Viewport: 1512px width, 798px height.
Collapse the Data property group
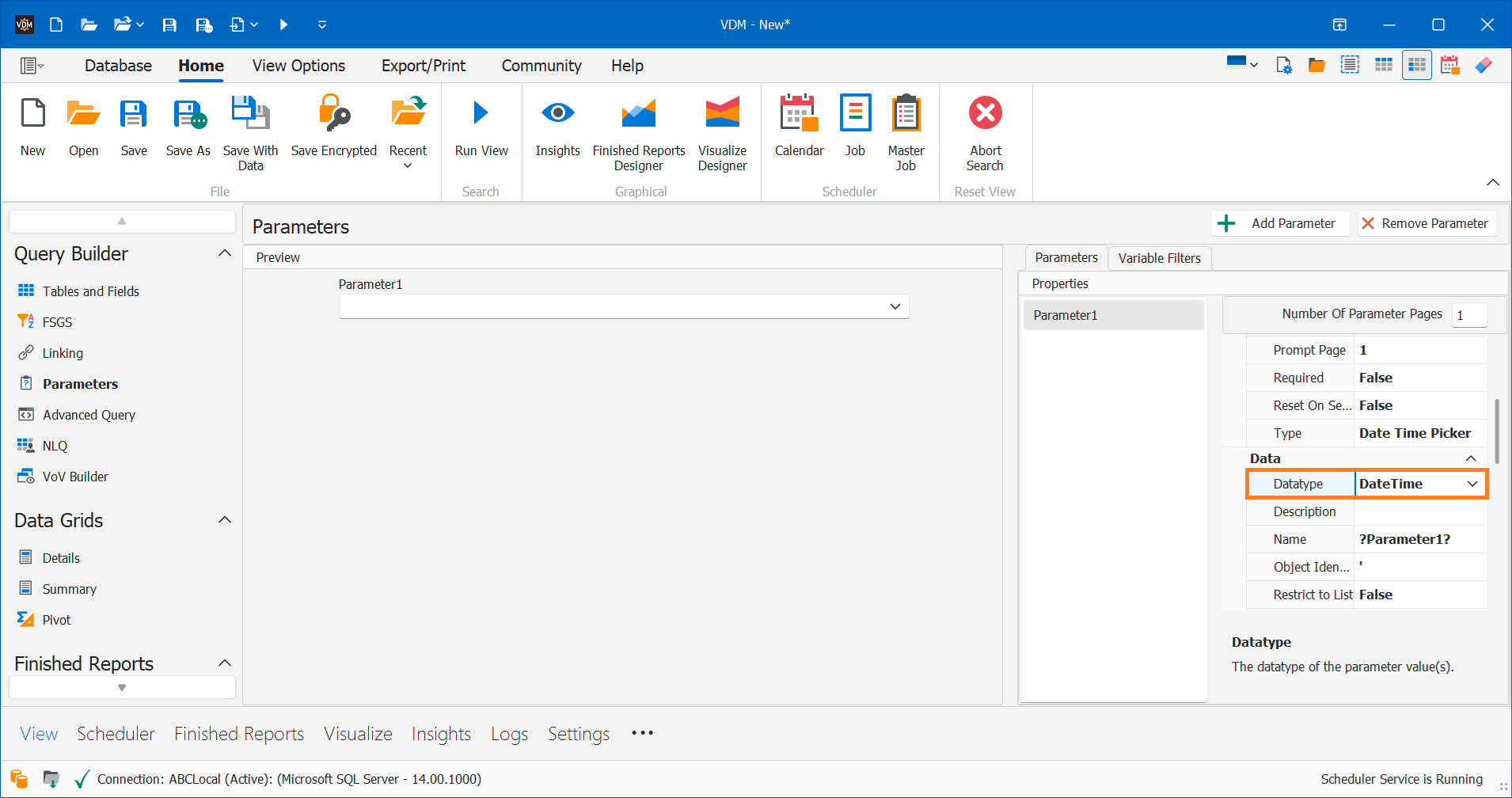tap(1471, 458)
